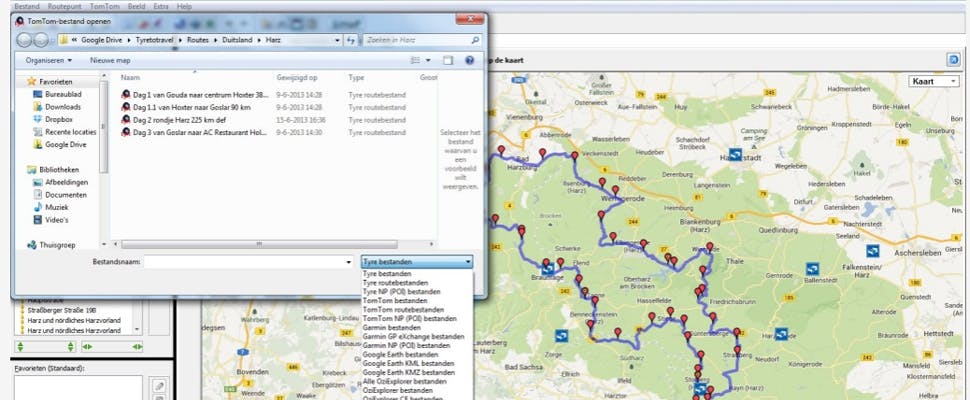Click the blue help icon in dialog
970x400 pixels.
click(469, 61)
